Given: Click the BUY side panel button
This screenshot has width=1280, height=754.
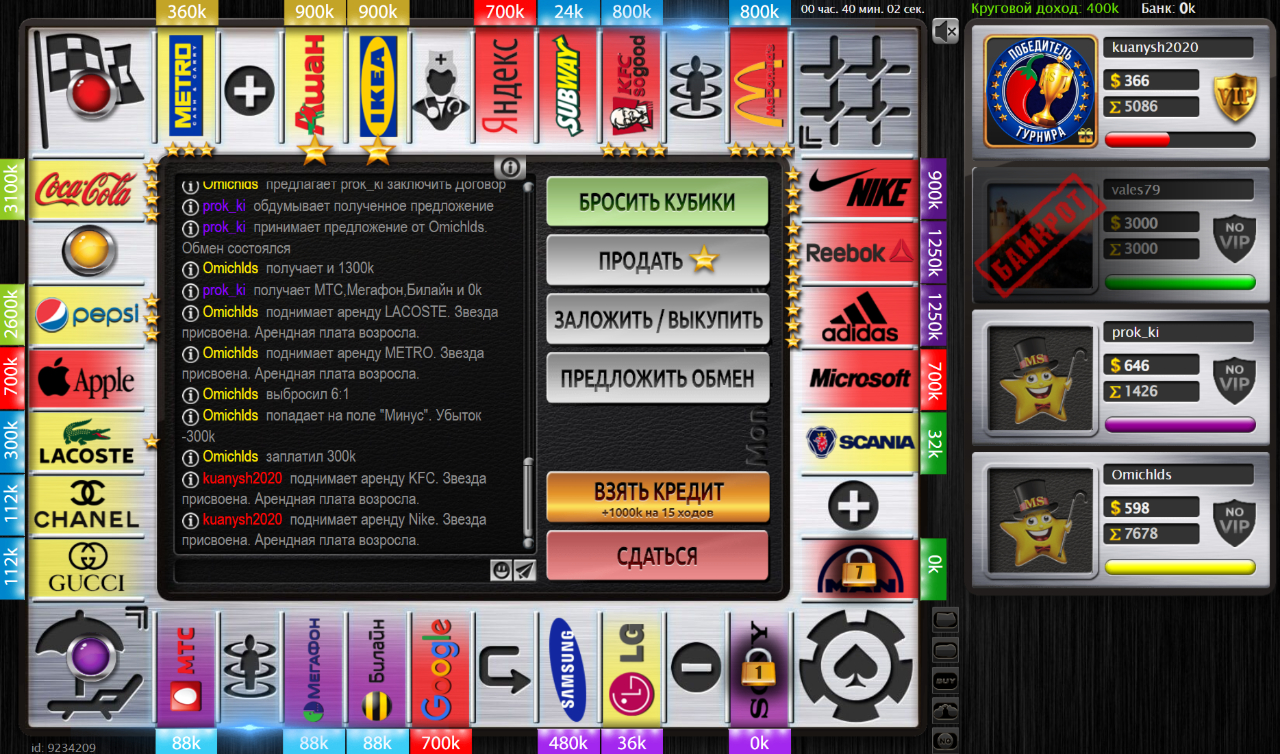Looking at the screenshot, I should click(x=945, y=680).
